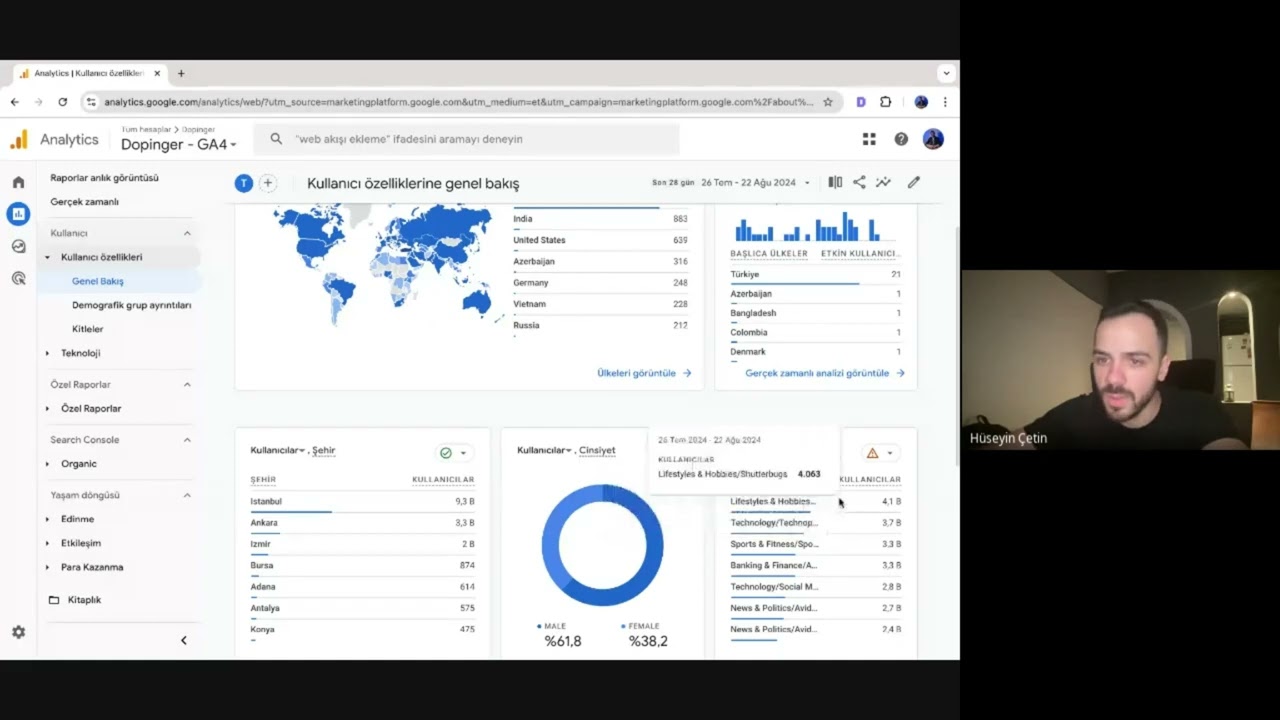Collapse the Özel Raporlar section
This screenshot has width=1280, height=720.
pyautogui.click(x=187, y=385)
